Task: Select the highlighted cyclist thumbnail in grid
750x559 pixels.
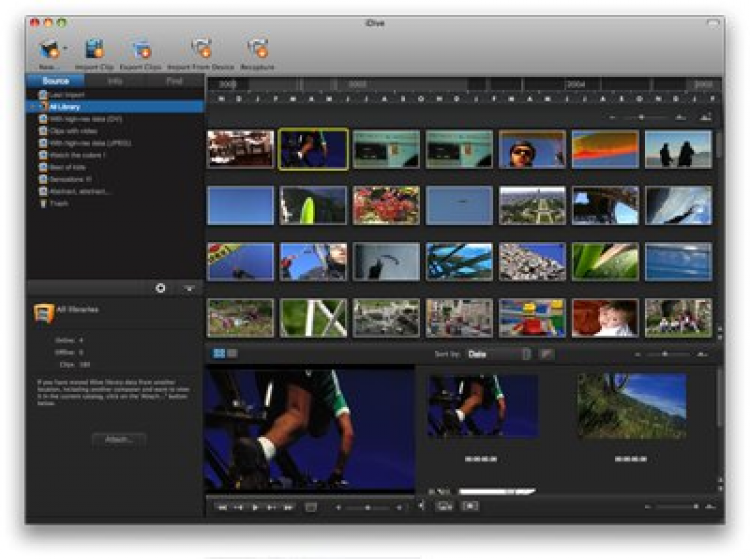Action: coord(313,149)
